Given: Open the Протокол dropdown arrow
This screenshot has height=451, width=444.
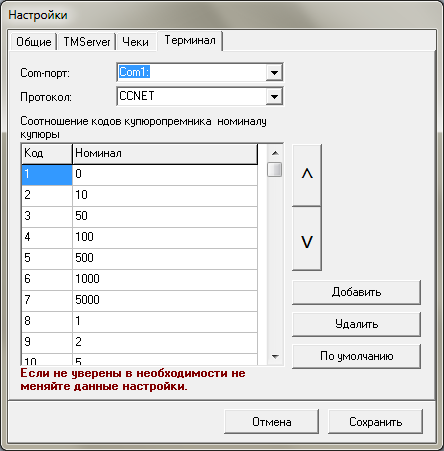Looking at the screenshot, I should click(x=274, y=97).
